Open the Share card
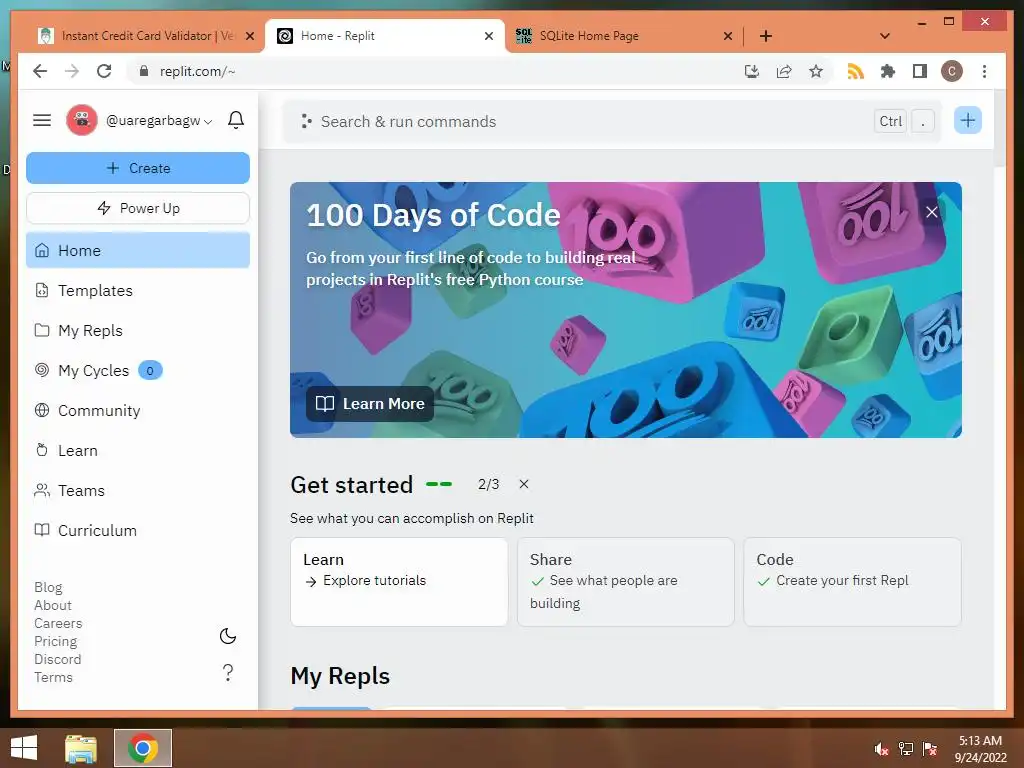Viewport: 1024px width, 768px height. tap(626, 582)
